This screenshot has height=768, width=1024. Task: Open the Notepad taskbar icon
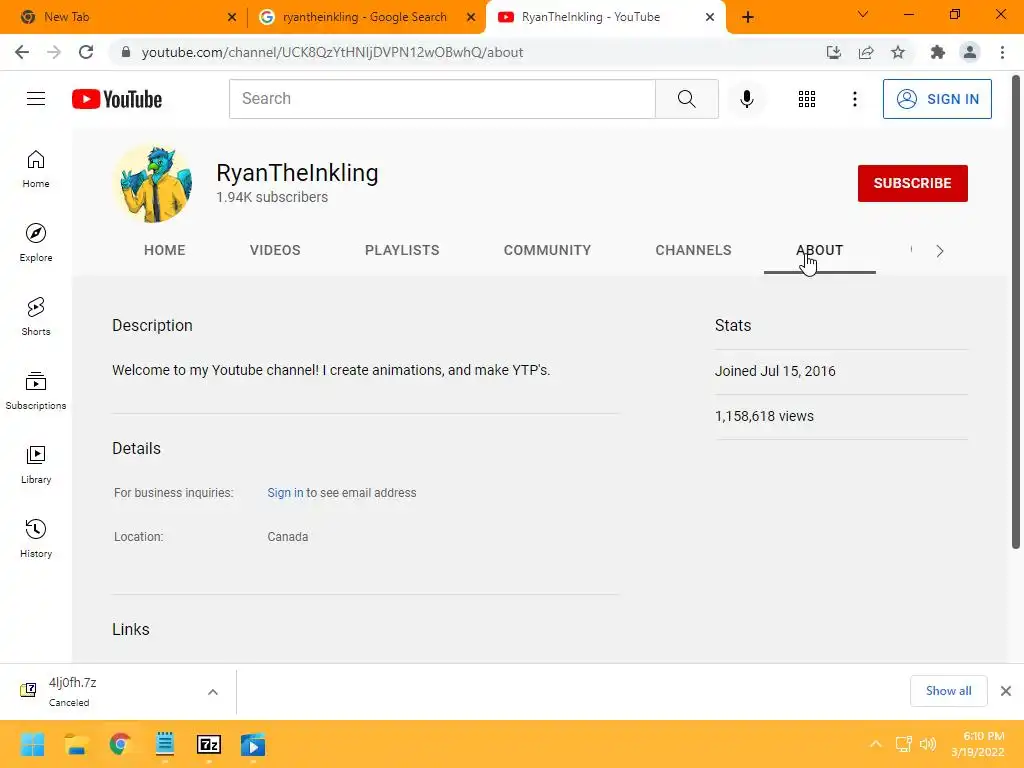coord(165,744)
